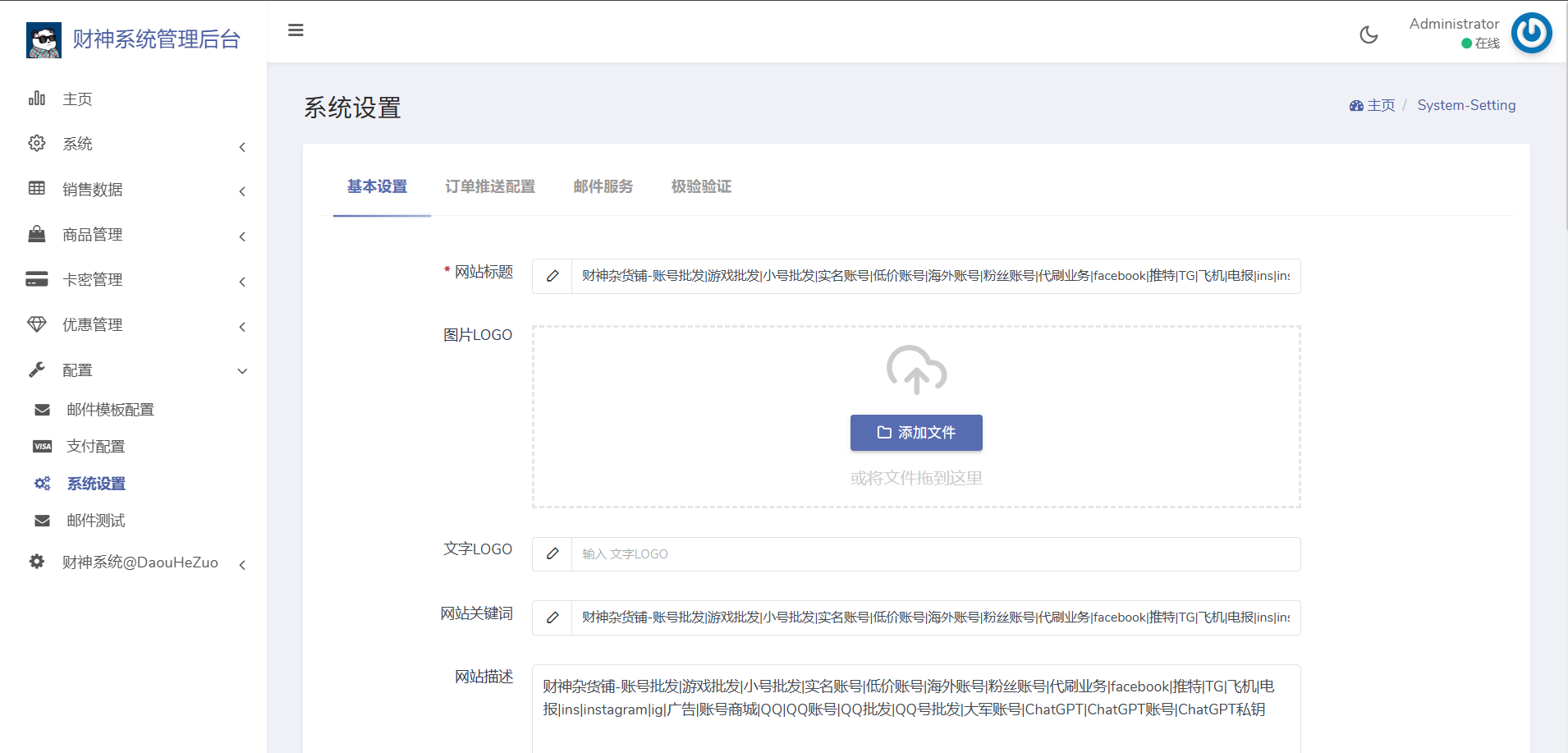1568x753 pixels.
Task: Collapse the 配置 sidebar menu
Action: (135, 370)
